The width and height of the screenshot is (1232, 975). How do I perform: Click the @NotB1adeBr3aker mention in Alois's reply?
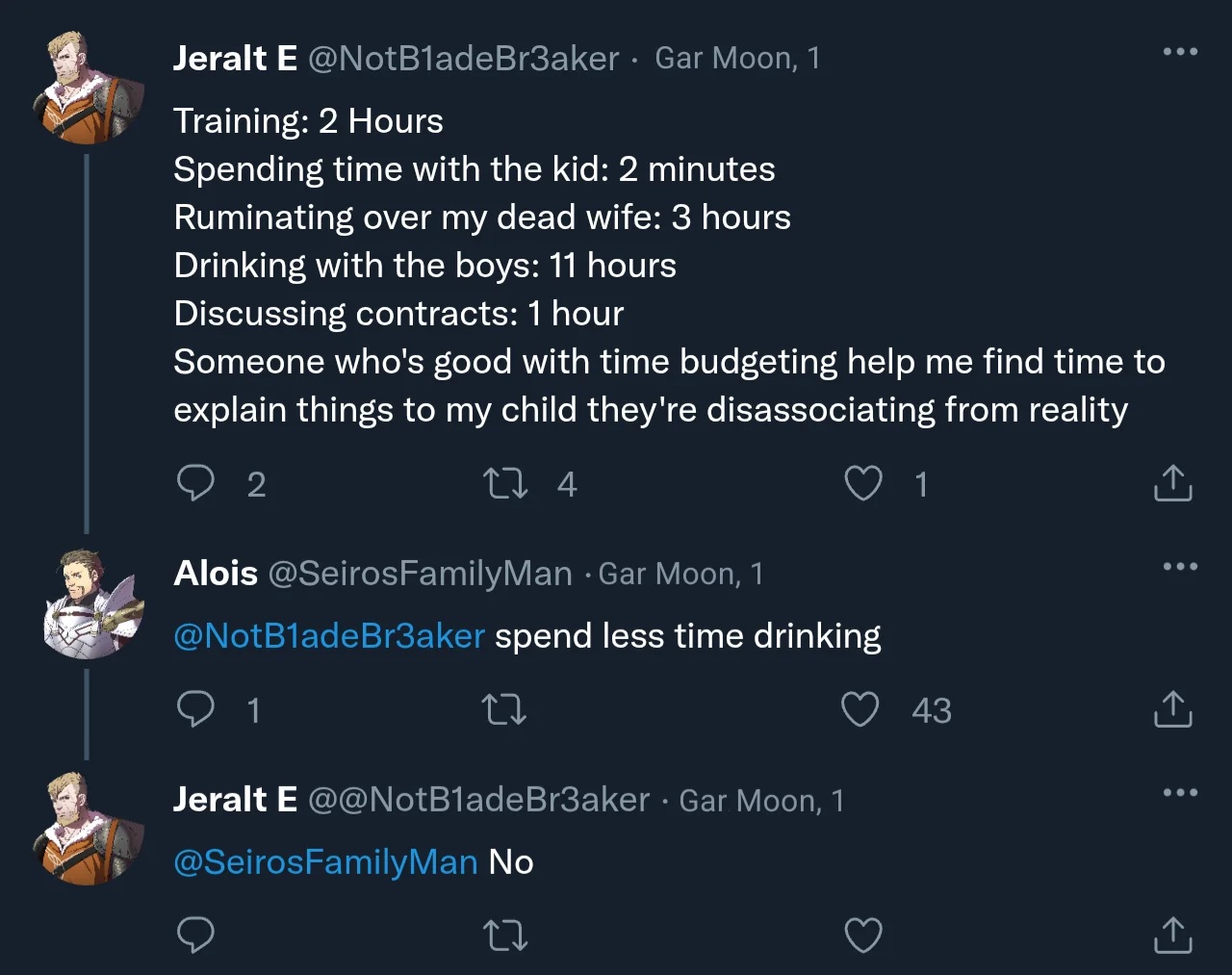[x=329, y=636]
